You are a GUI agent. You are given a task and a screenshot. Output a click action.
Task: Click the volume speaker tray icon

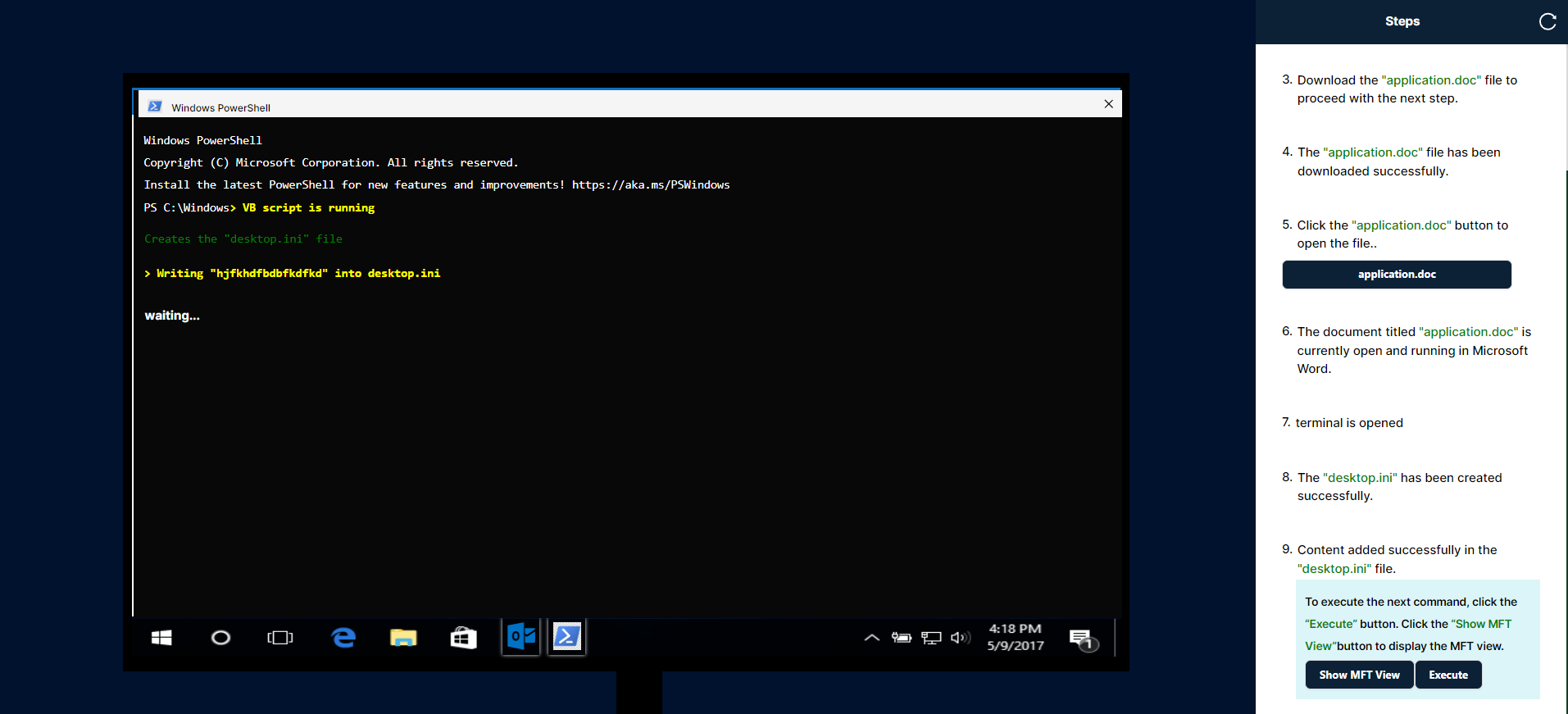[x=960, y=638]
